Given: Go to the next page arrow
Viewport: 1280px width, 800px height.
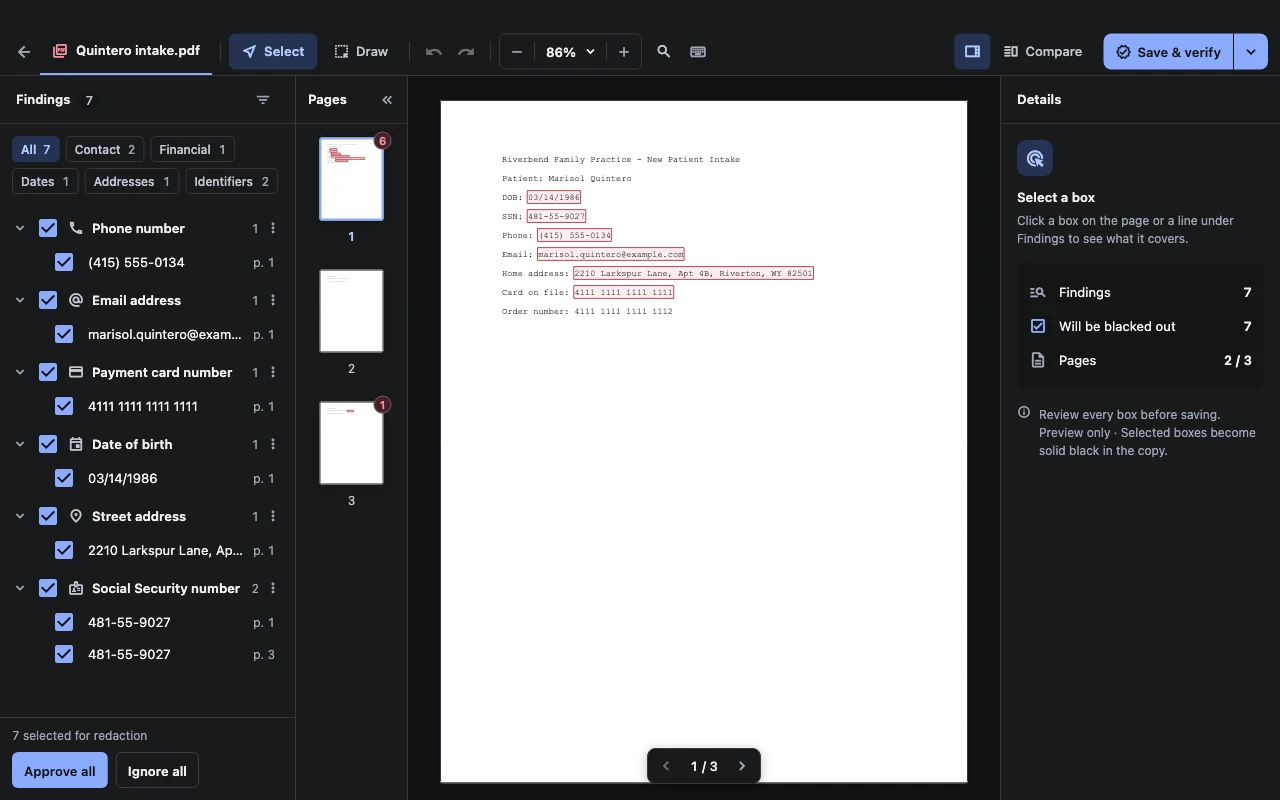Looking at the screenshot, I should coord(742,766).
